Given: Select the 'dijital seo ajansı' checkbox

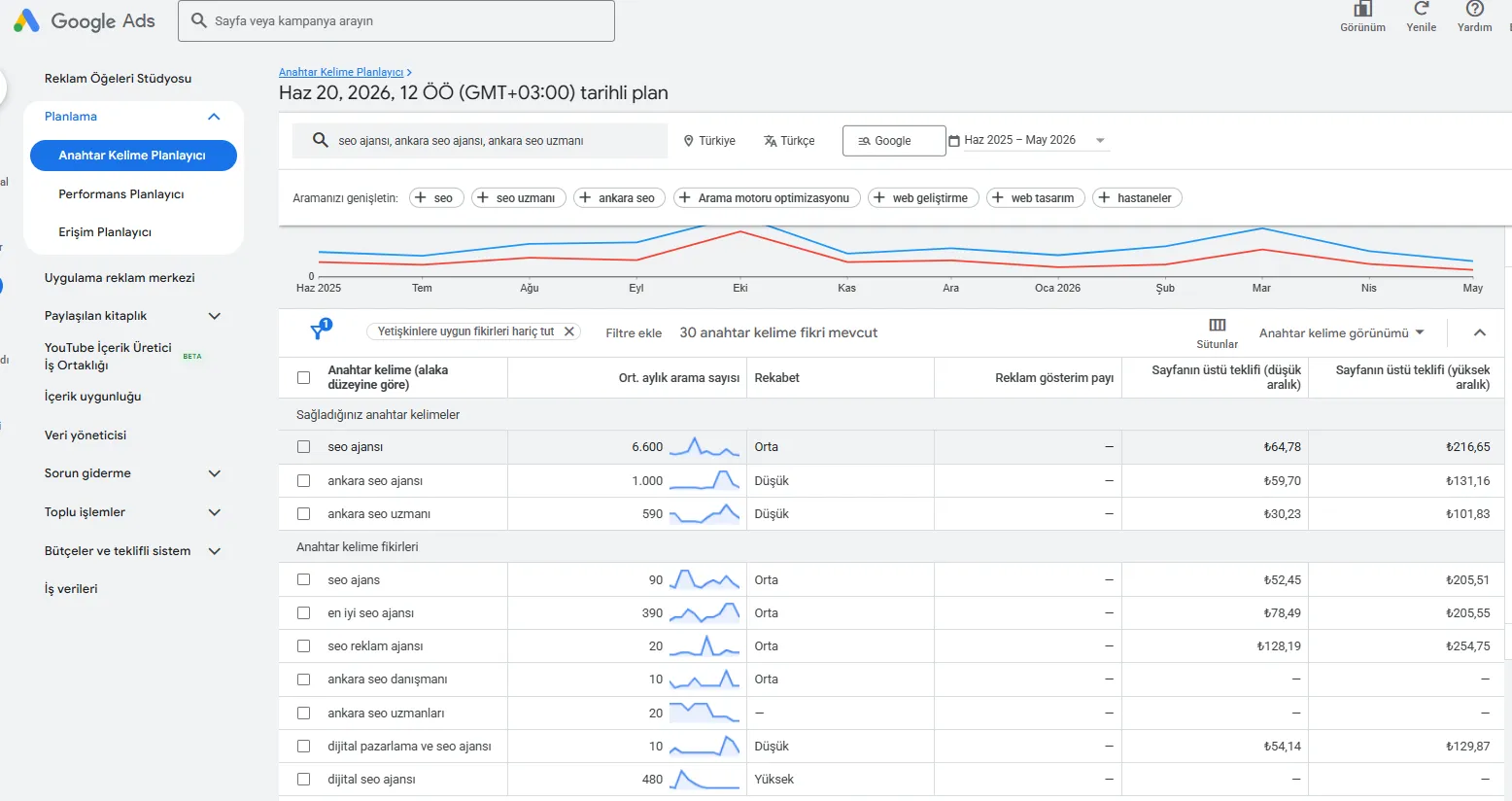Looking at the screenshot, I should [303, 780].
